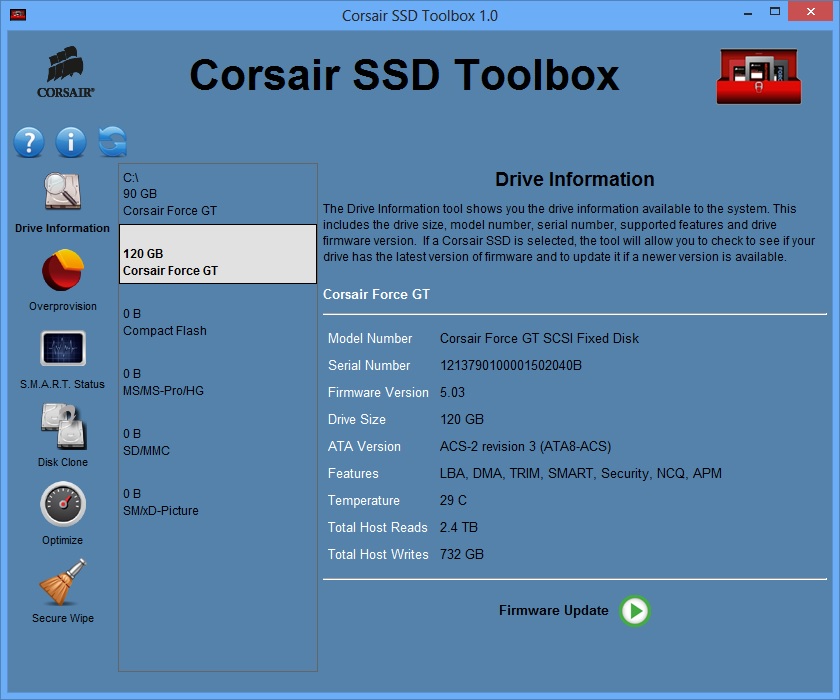Click the Serial Number field label
Viewport: 840px width, 700px height.
[x=369, y=365]
